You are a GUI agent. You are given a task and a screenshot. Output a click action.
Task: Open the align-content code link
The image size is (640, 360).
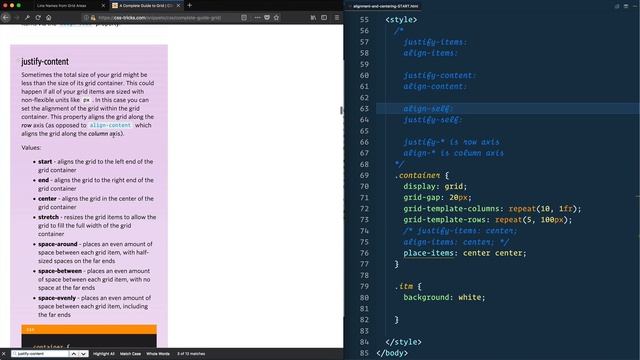(x=110, y=125)
